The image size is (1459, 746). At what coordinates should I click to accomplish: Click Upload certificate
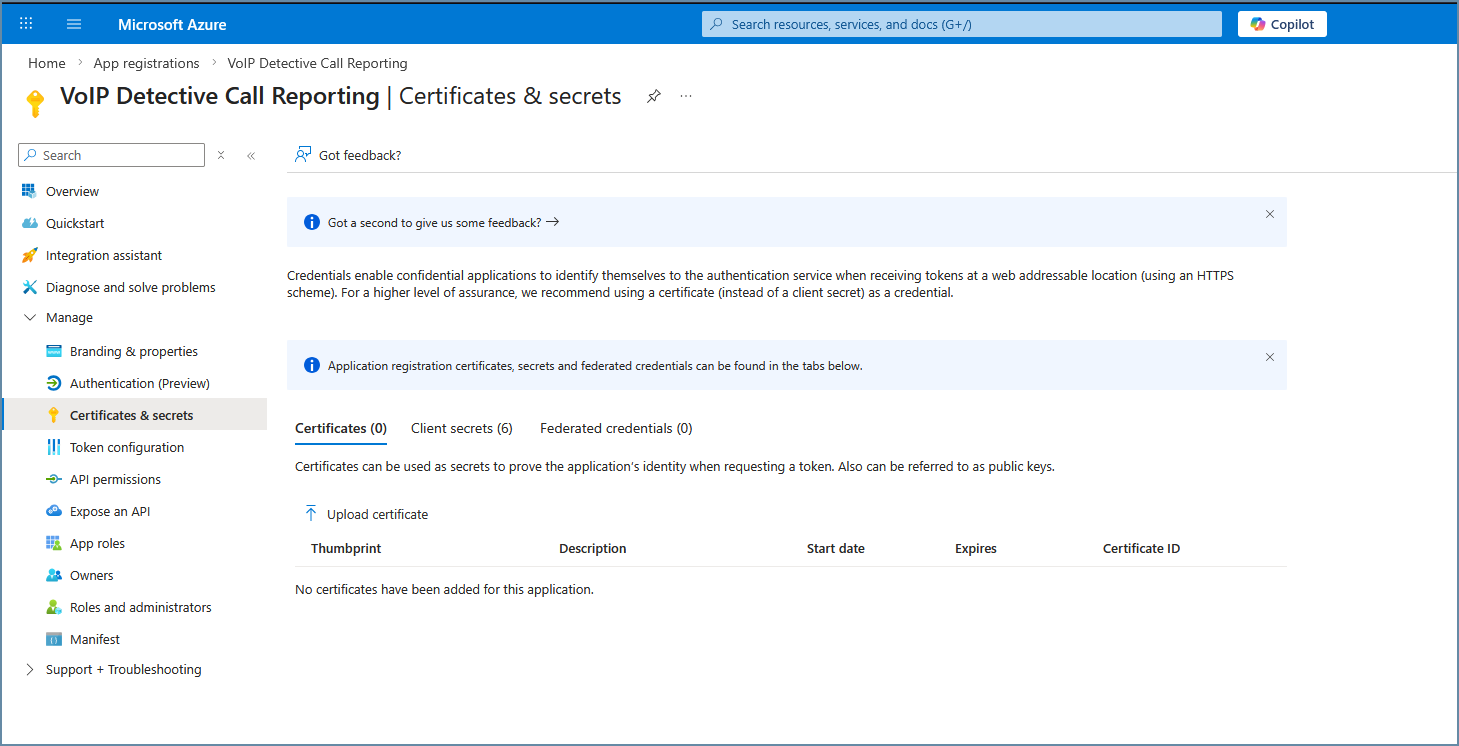point(366,514)
